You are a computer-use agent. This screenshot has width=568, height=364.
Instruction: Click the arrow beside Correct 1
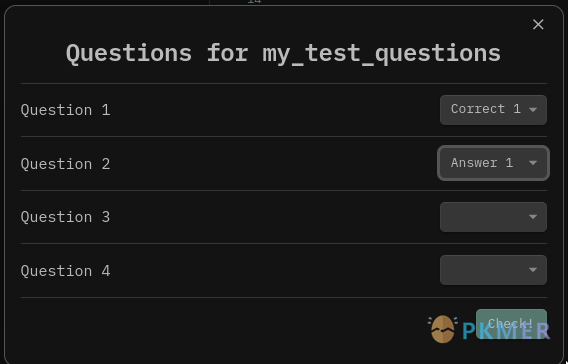(x=532, y=110)
